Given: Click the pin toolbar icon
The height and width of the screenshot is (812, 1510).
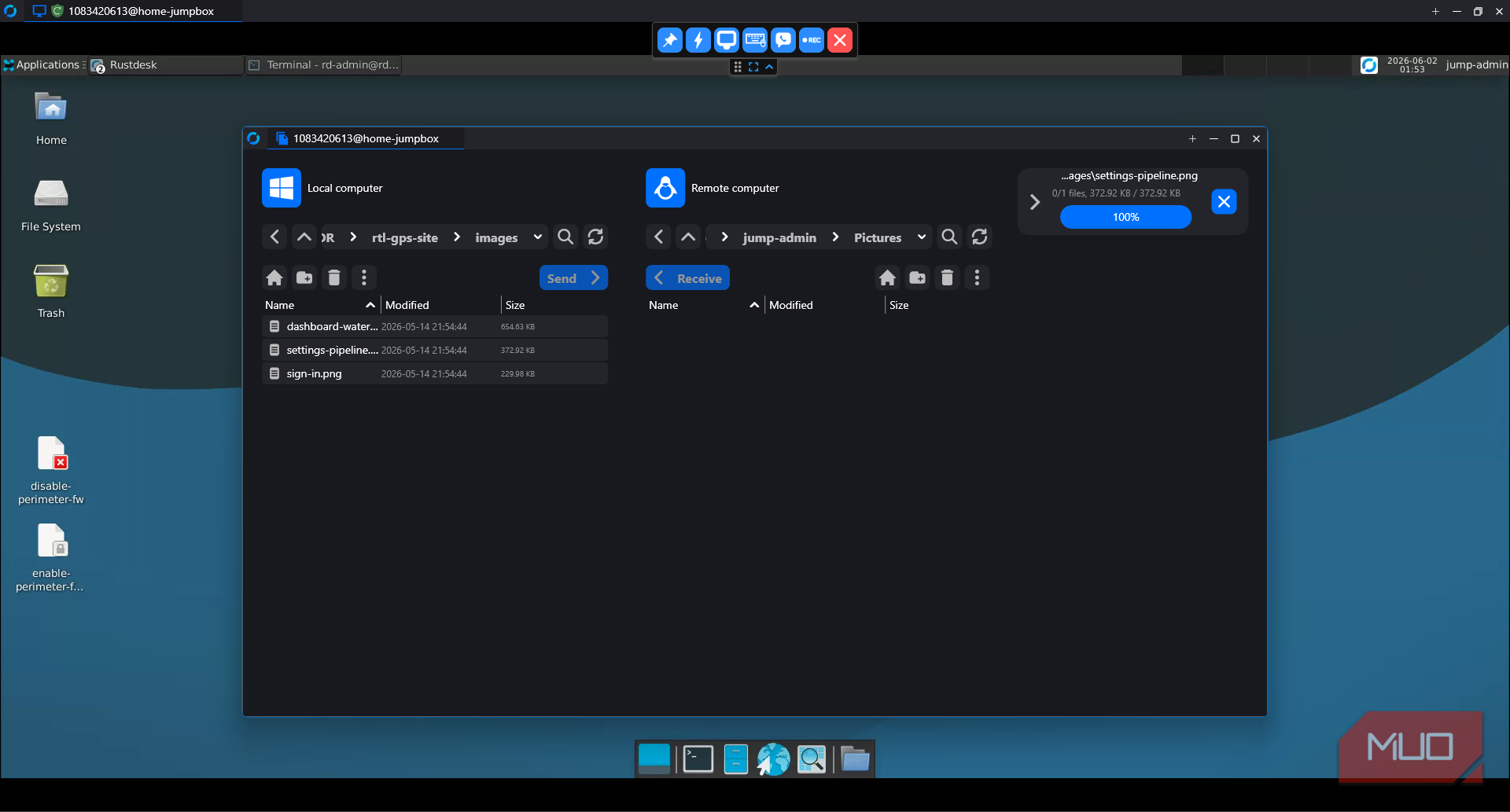Looking at the screenshot, I should coord(670,40).
